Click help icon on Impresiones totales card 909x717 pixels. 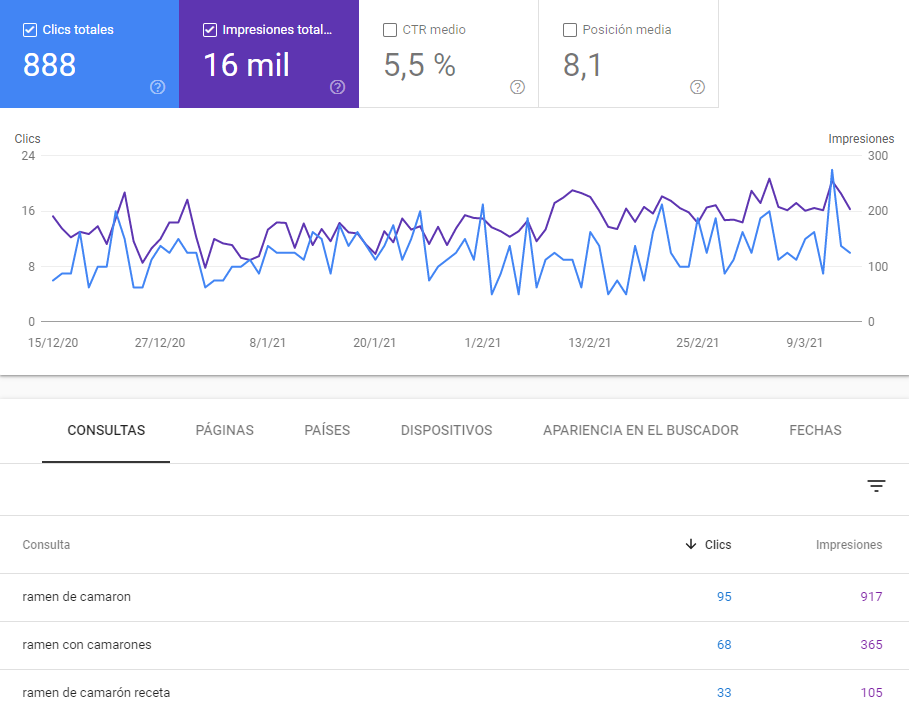pos(337,87)
